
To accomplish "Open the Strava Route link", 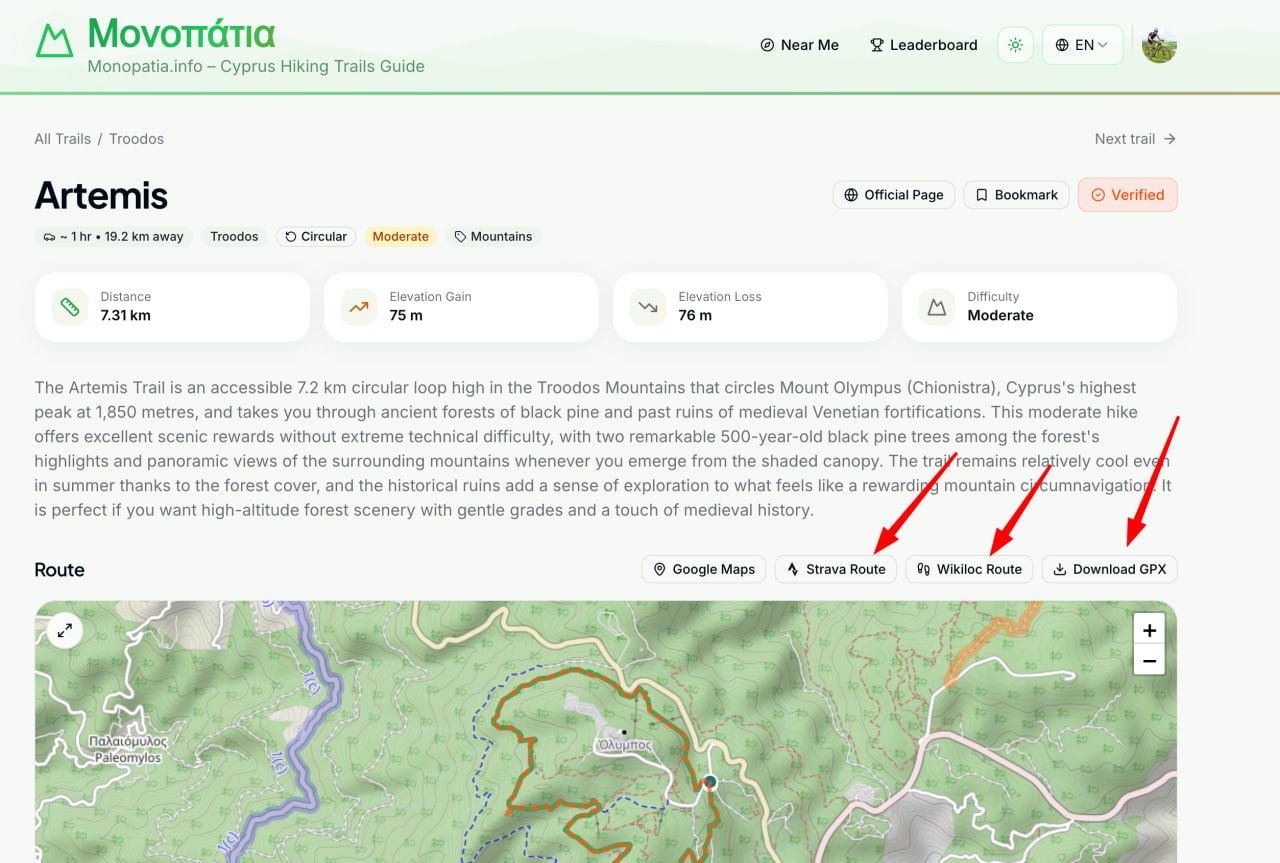I will (x=836, y=569).
